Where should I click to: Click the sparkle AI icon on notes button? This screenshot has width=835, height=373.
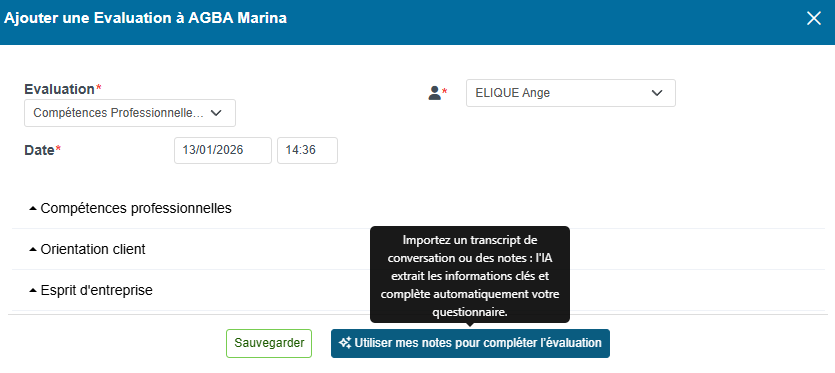[345, 343]
